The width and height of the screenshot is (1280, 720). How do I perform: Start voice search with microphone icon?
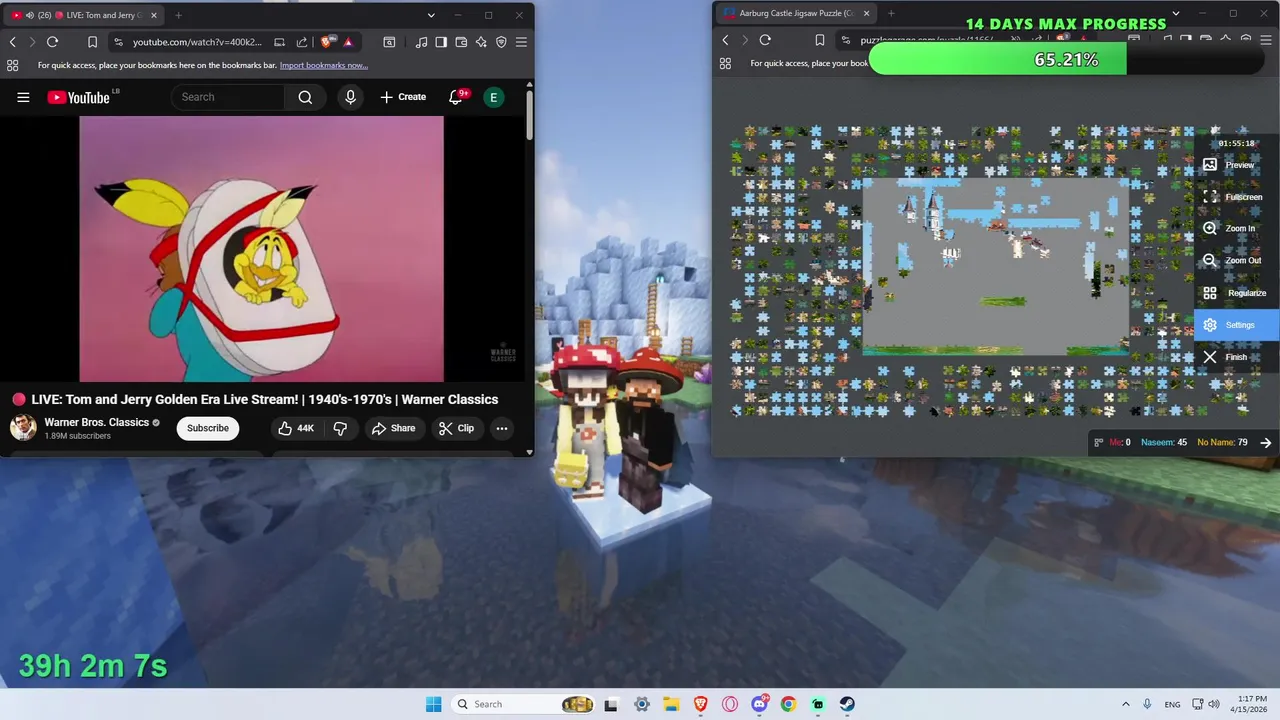click(x=350, y=97)
